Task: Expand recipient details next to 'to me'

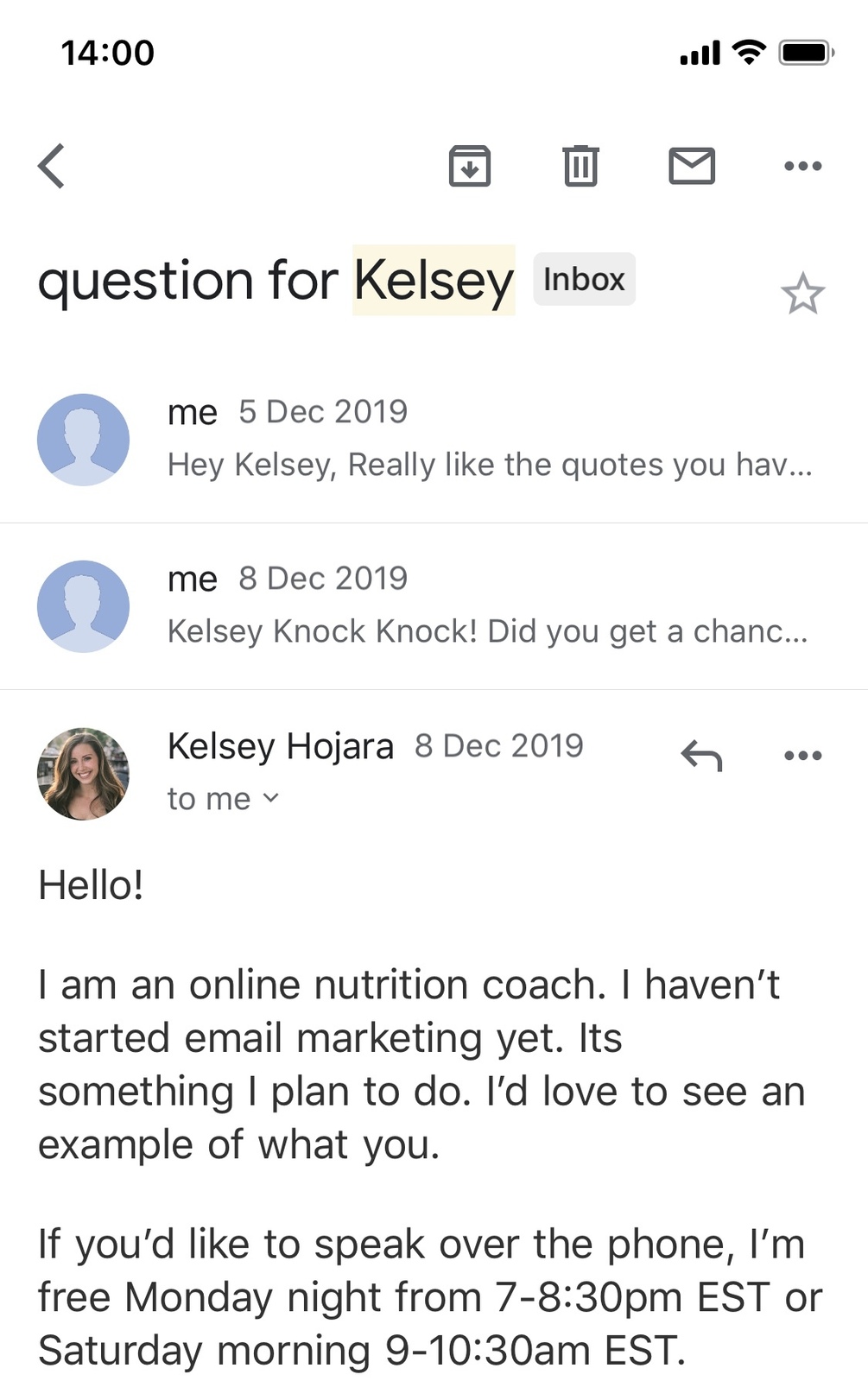Action: click(x=270, y=798)
